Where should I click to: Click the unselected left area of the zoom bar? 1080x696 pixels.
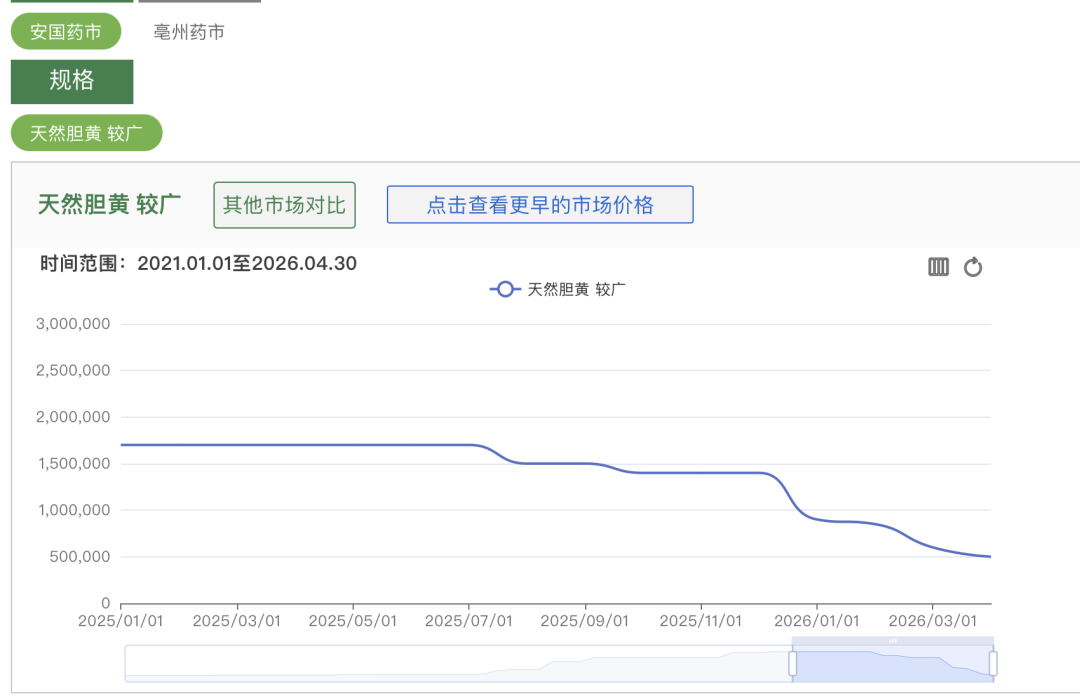click(x=450, y=664)
